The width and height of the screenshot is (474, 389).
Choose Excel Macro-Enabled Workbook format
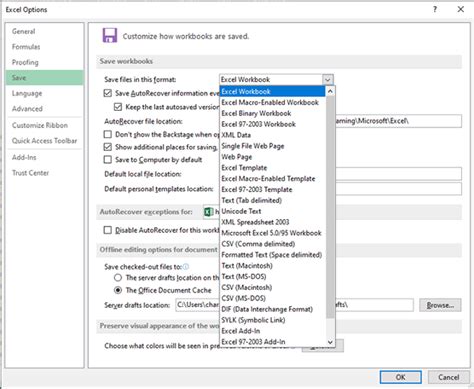click(272, 102)
